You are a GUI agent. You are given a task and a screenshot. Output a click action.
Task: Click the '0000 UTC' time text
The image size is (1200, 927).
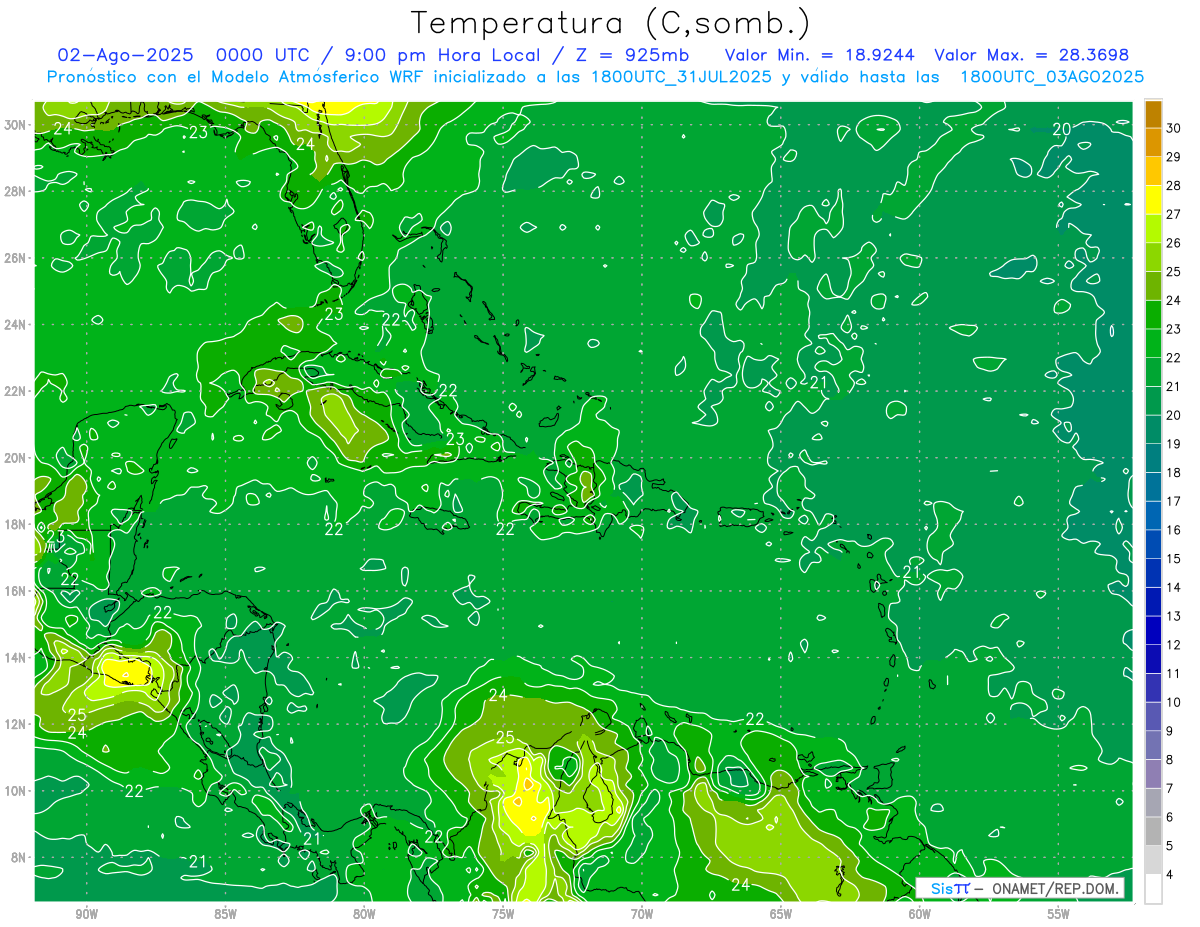click(265, 55)
